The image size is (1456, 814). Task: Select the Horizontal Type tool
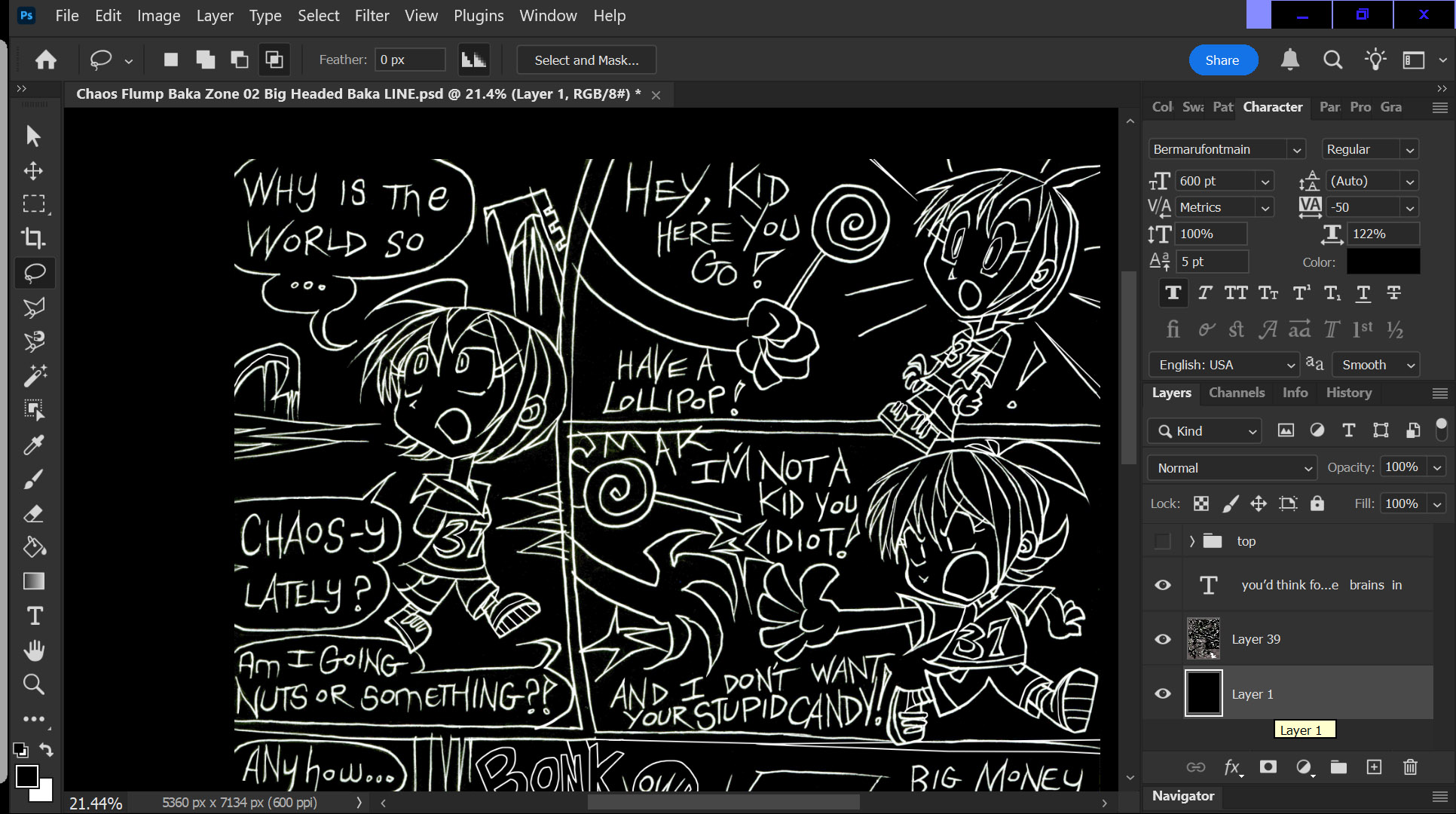click(x=35, y=616)
